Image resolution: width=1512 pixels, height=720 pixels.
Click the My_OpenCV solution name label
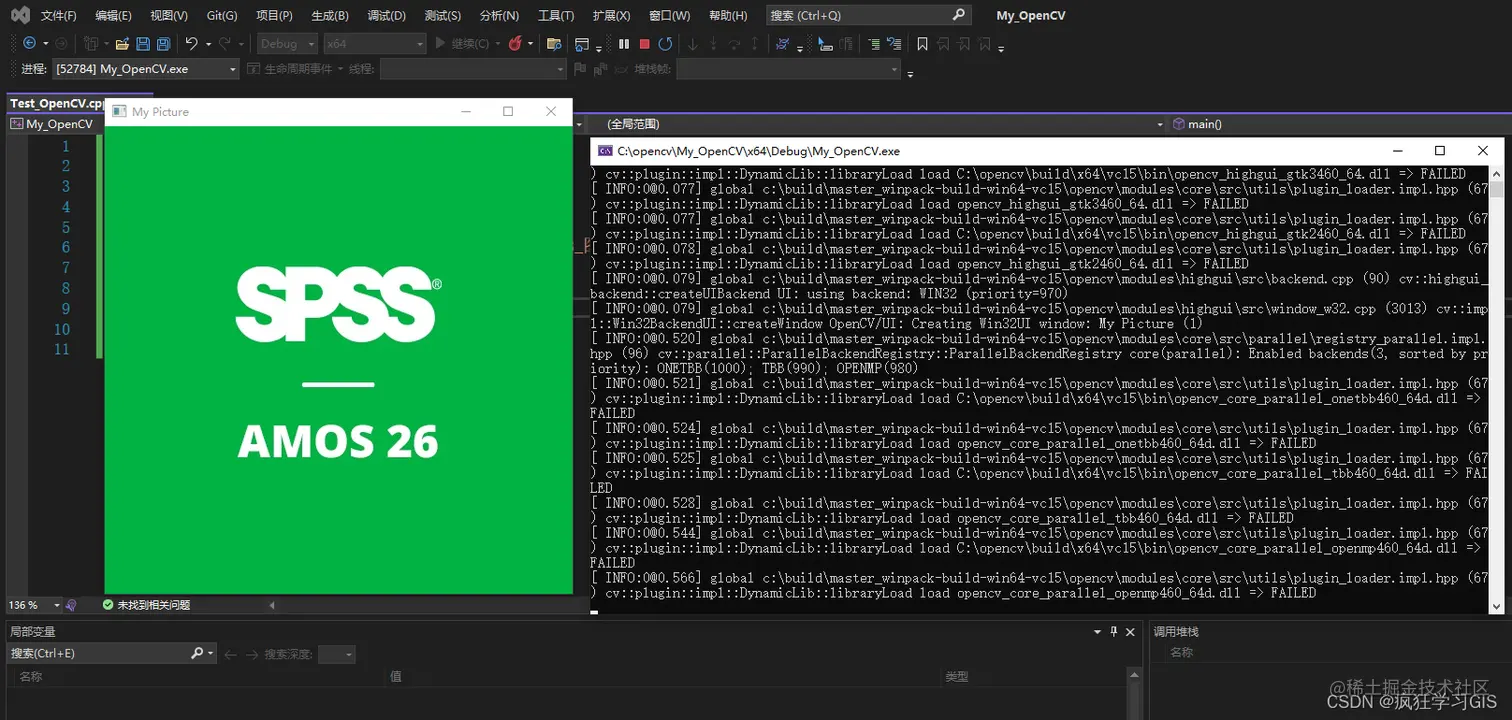tap(1030, 15)
